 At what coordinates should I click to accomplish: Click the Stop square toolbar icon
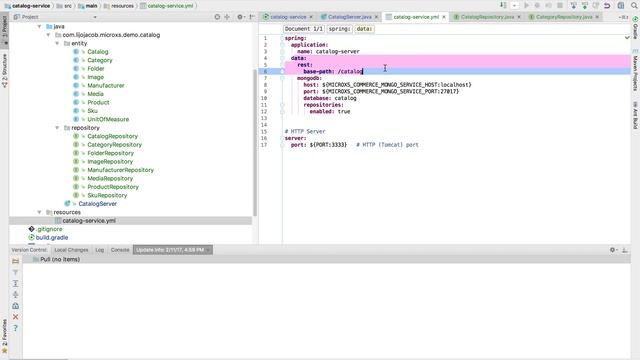(x=560, y=5)
